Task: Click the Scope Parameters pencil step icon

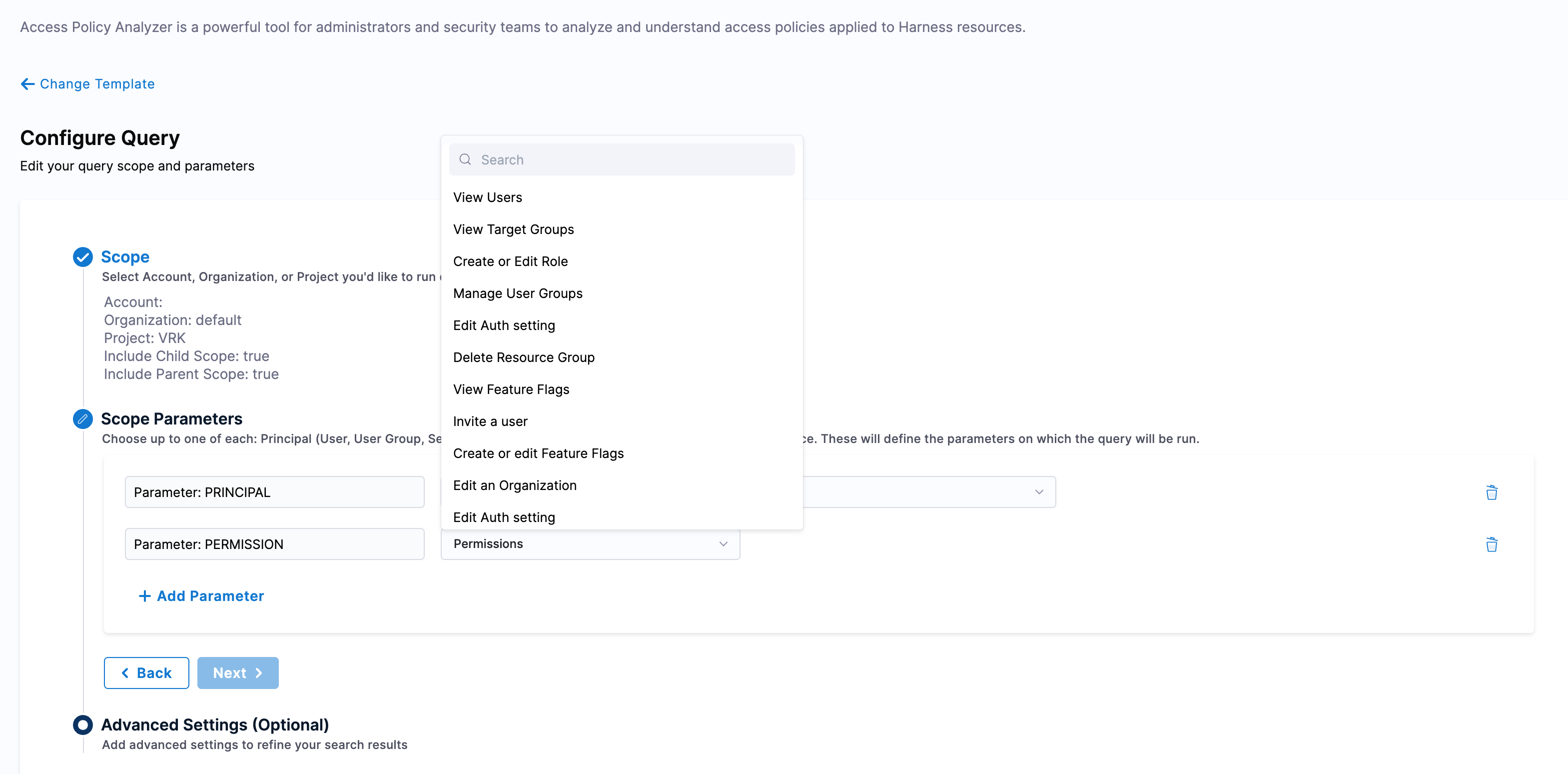Action: point(83,419)
